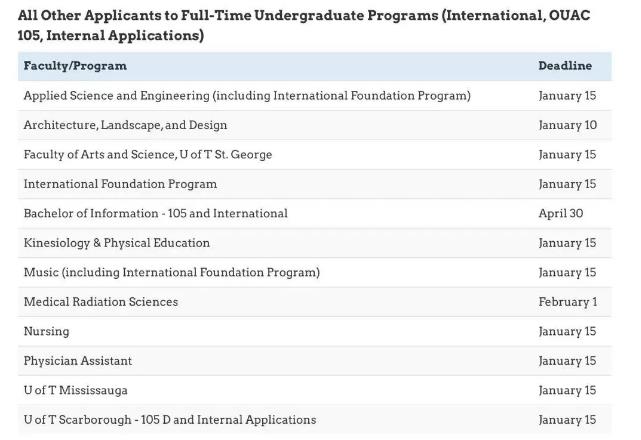The width and height of the screenshot is (641, 440).
Task: Click Medical Radiation Sciences program
Action: (101, 302)
